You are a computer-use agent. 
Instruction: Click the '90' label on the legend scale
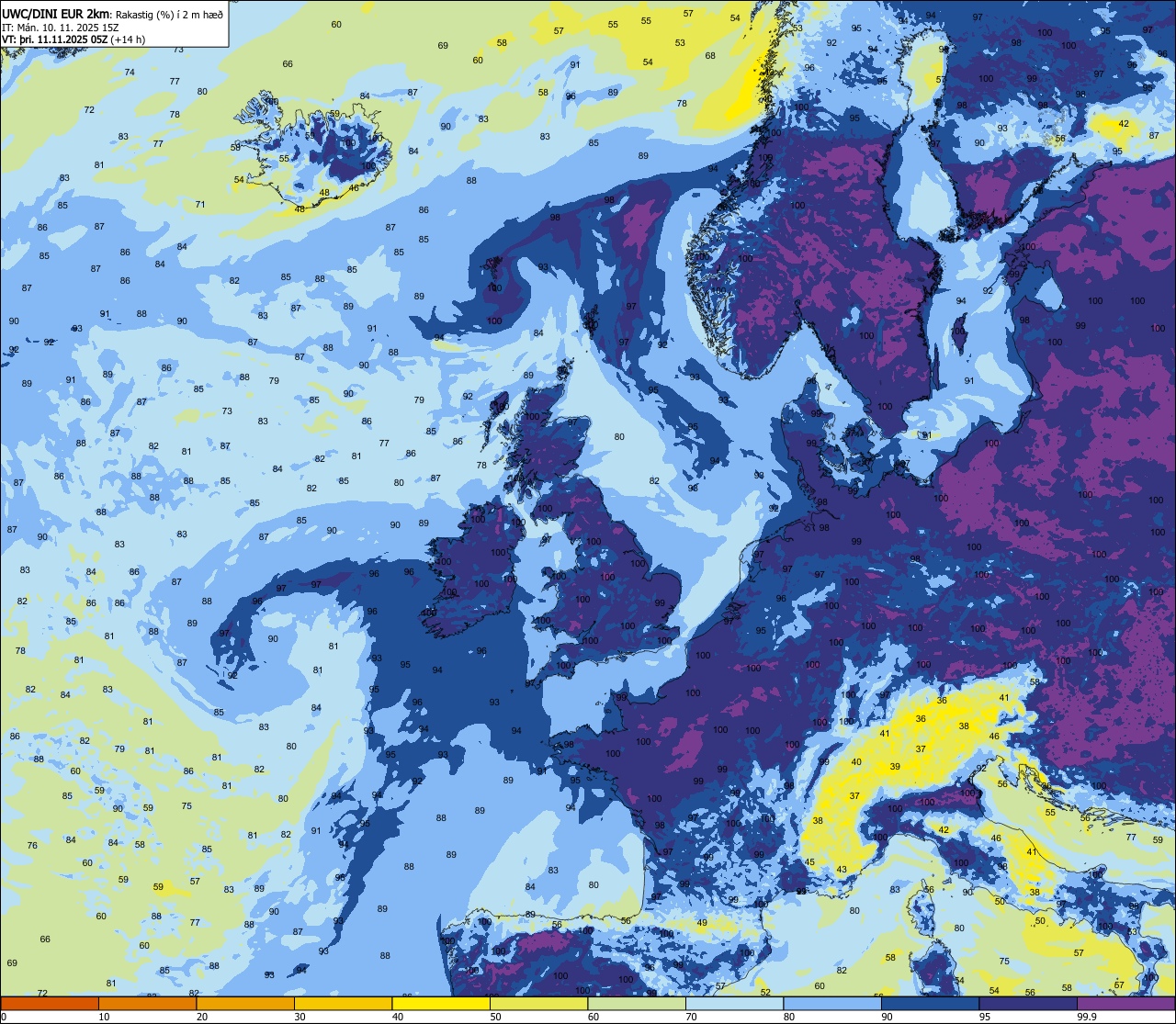[887, 1017]
